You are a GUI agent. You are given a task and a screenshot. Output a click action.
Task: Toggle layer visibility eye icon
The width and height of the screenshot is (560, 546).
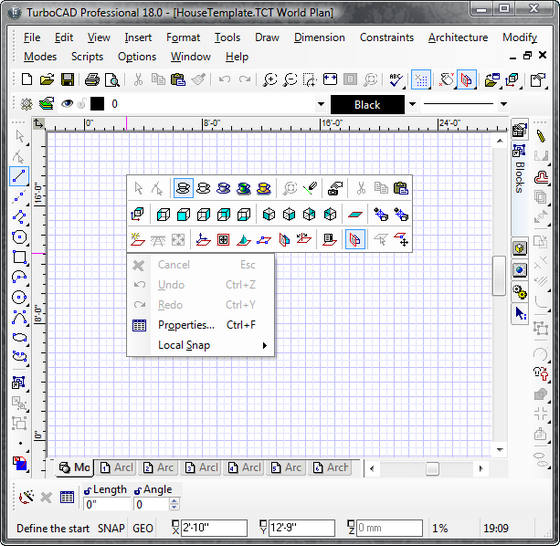pos(67,104)
